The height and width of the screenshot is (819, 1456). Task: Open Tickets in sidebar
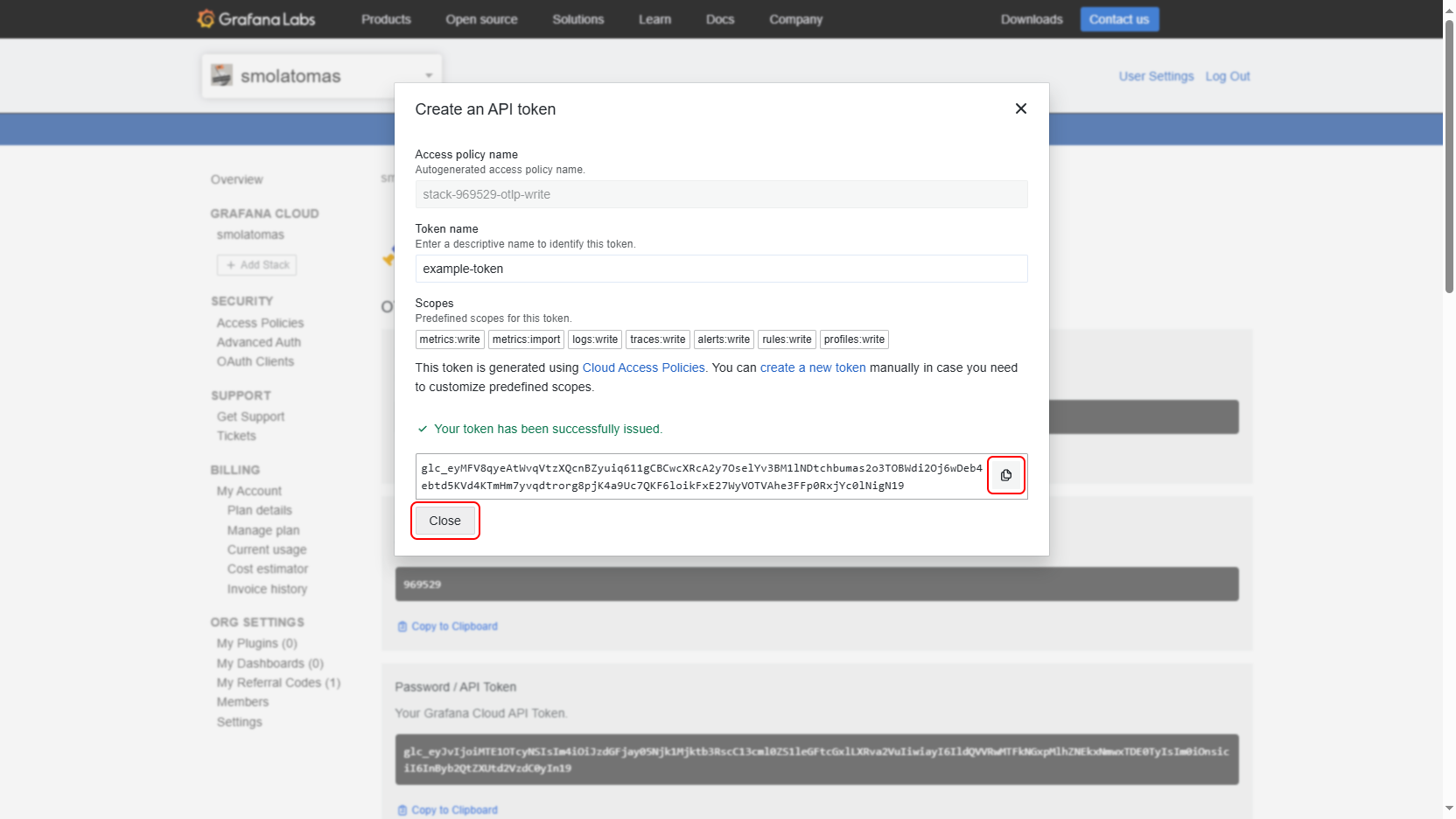click(x=236, y=436)
